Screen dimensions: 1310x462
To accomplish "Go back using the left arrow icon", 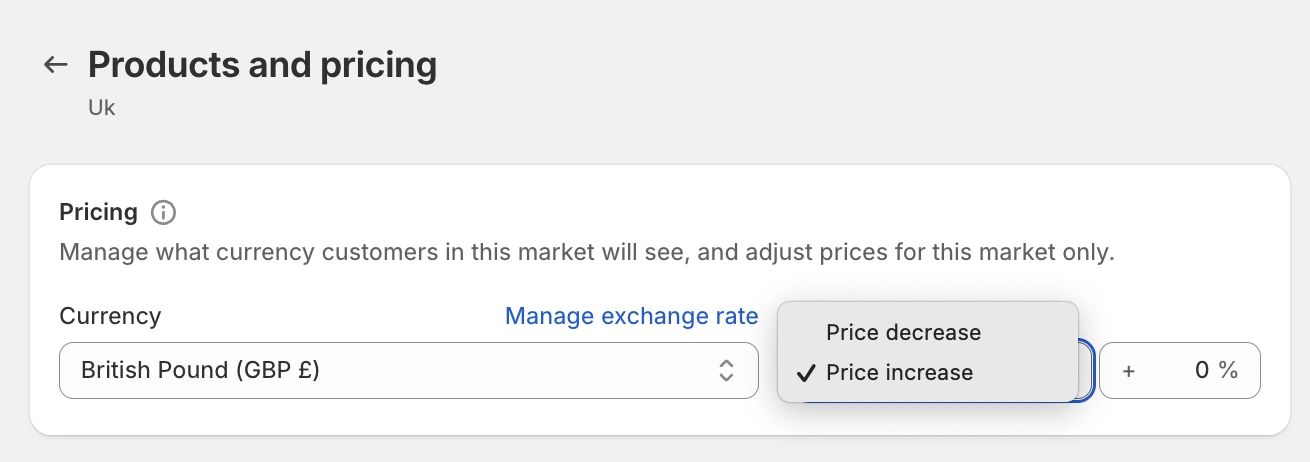I will 55,65.
